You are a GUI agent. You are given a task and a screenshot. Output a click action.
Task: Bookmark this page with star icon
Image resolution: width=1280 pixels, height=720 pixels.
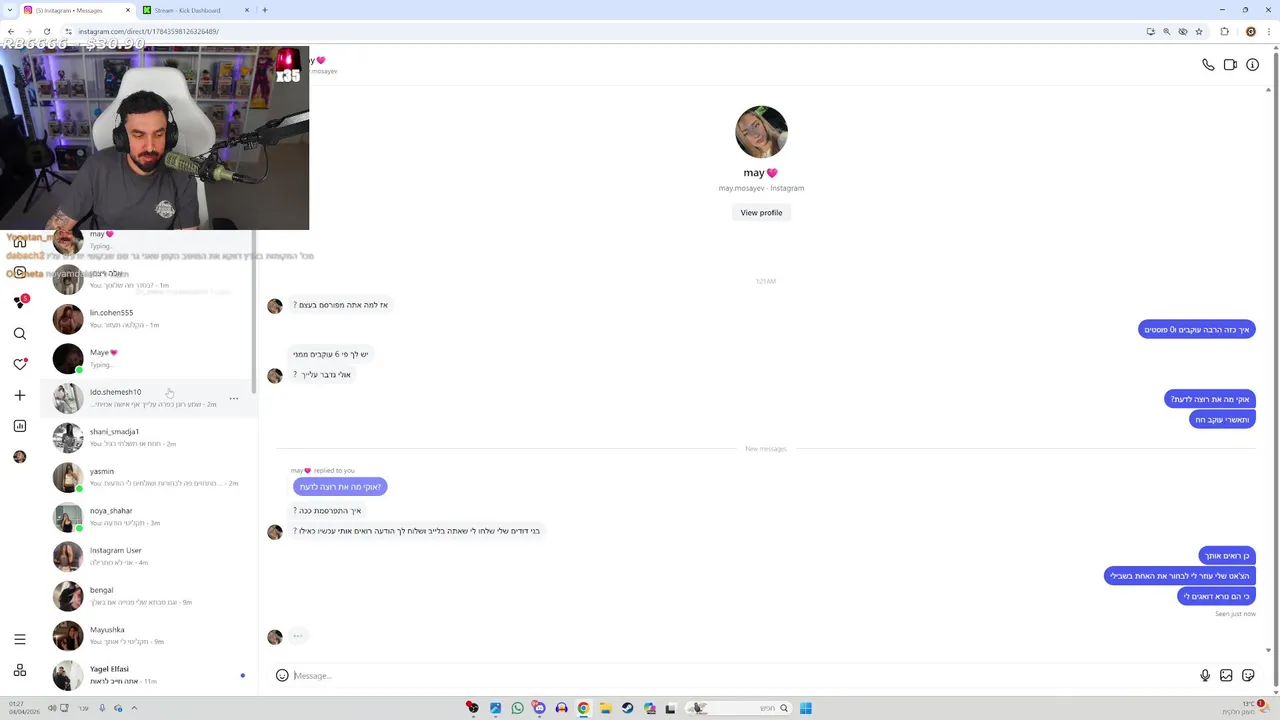pos(1199,31)
